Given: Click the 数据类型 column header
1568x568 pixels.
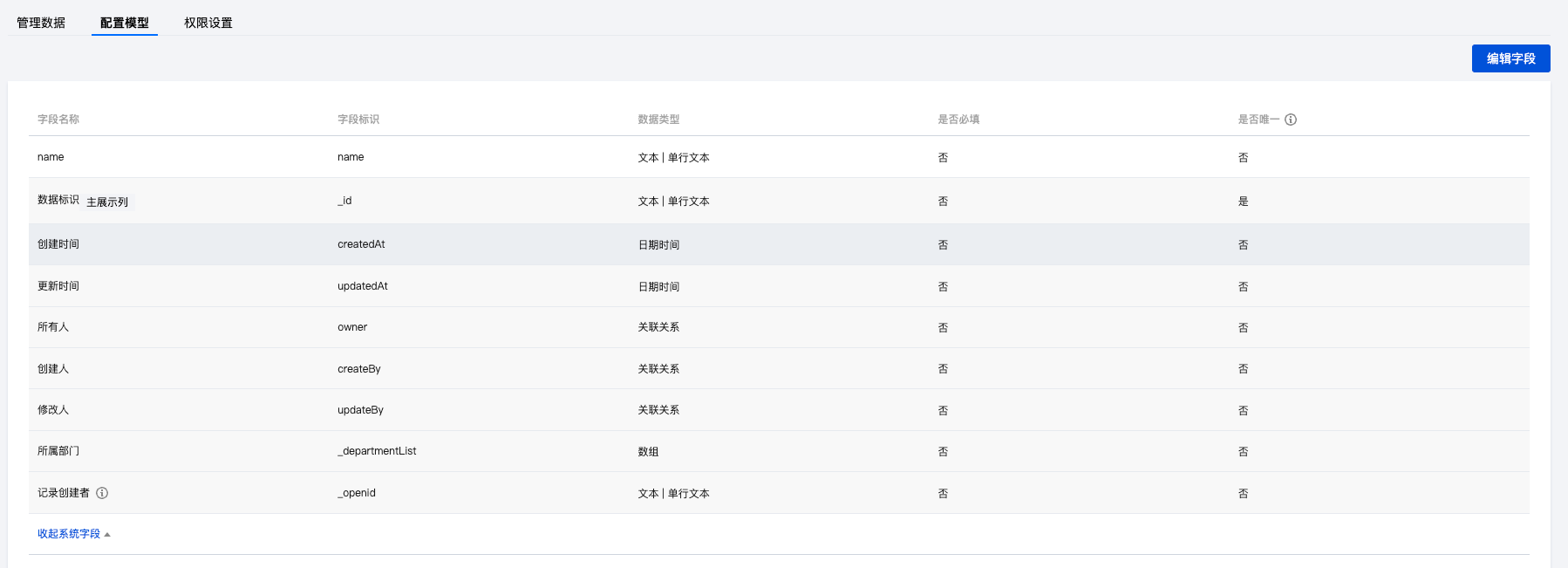Looking at the screenshot, I should click(658, 120).
